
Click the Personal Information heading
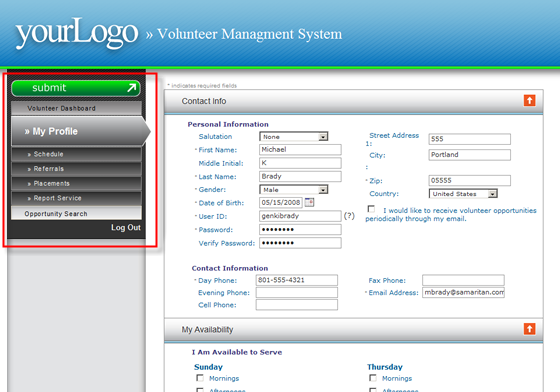point(228,124)
